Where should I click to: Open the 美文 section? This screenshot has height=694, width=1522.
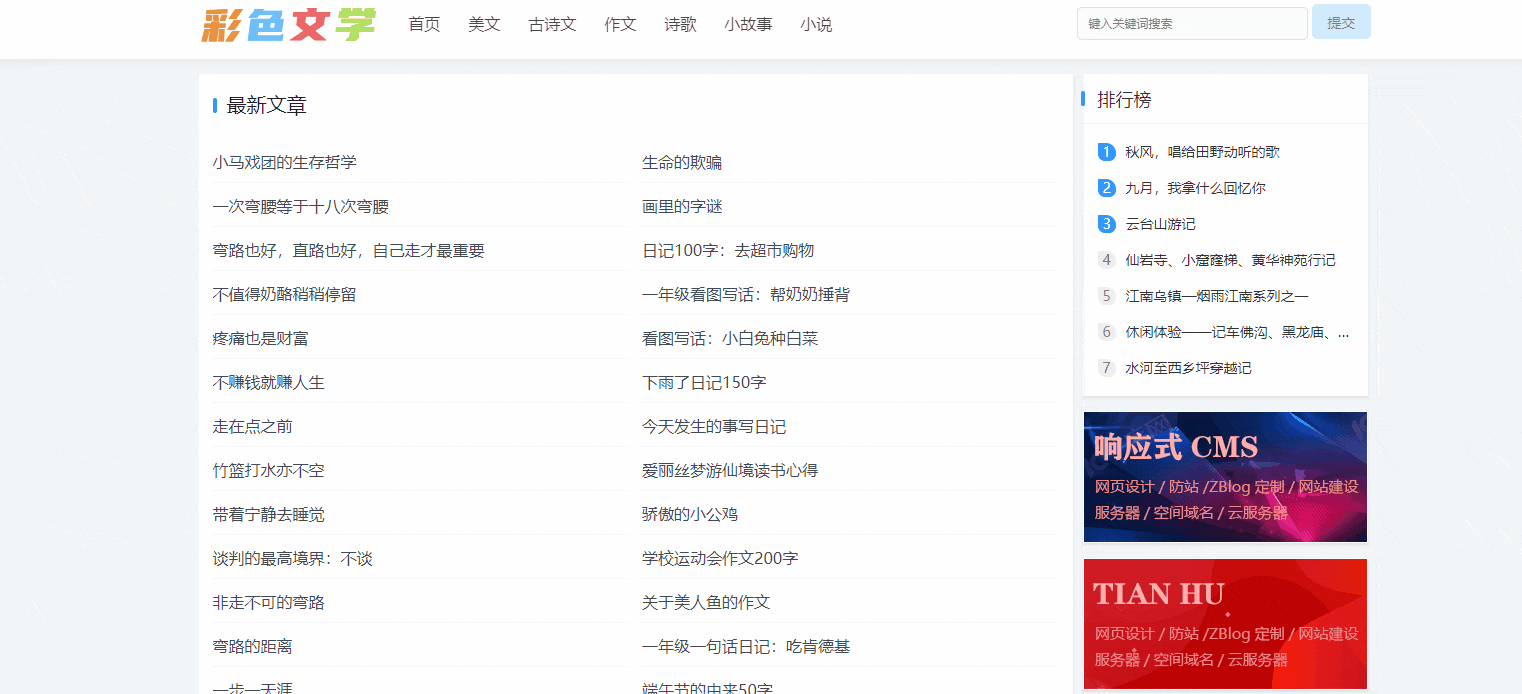(x=484, y=24)
